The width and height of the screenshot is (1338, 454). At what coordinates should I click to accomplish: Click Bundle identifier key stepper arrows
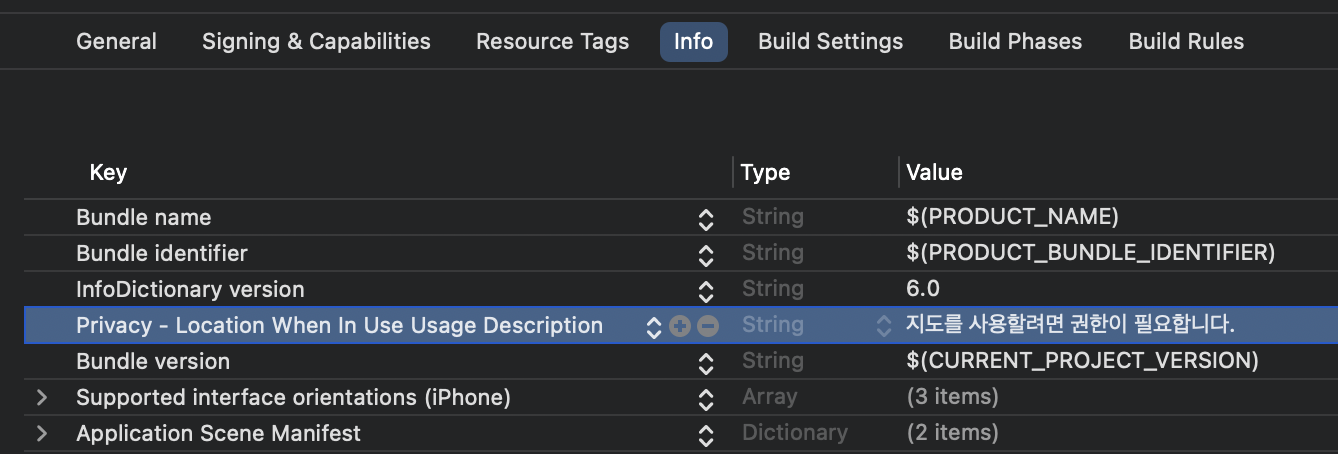(706, 255)
